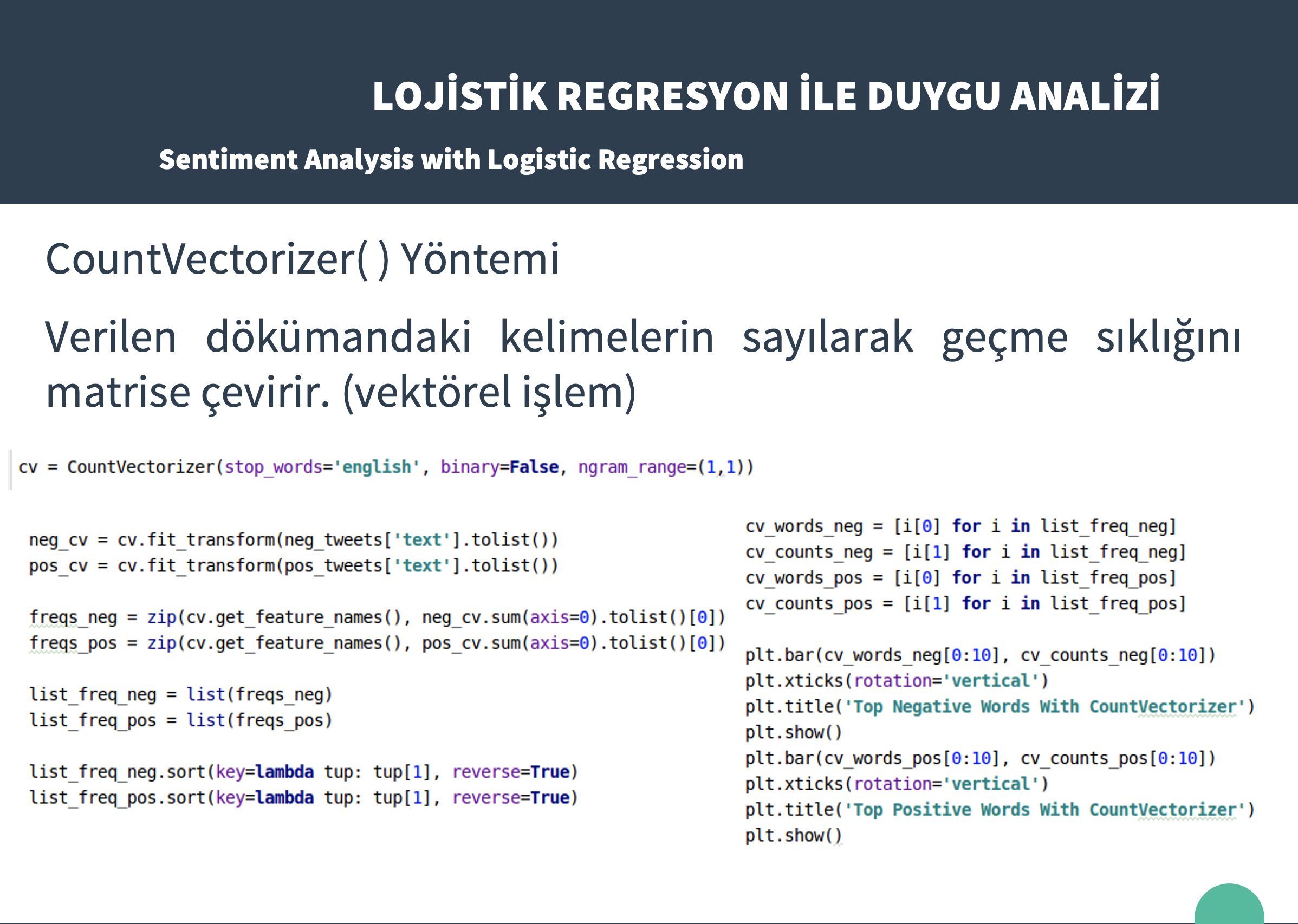This screenshot has width=1298, height=924.
Task: Click the freqs_neg = zip code line
Action: [377, 617]
